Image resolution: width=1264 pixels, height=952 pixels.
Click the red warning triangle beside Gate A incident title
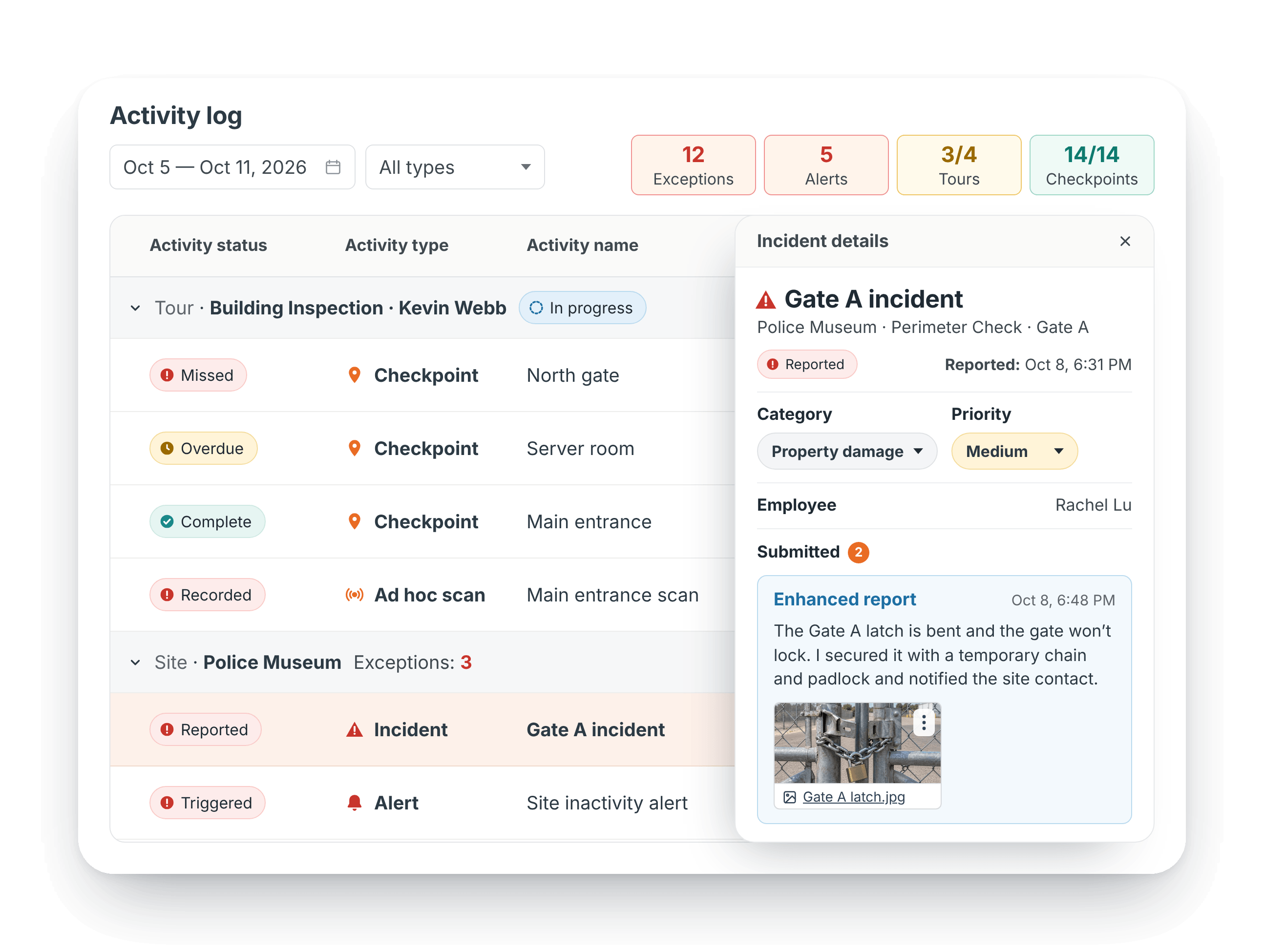coord(766,300)
